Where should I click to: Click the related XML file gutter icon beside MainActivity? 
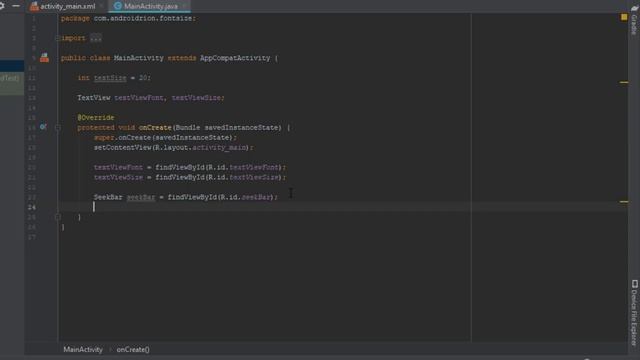[44, 58]
